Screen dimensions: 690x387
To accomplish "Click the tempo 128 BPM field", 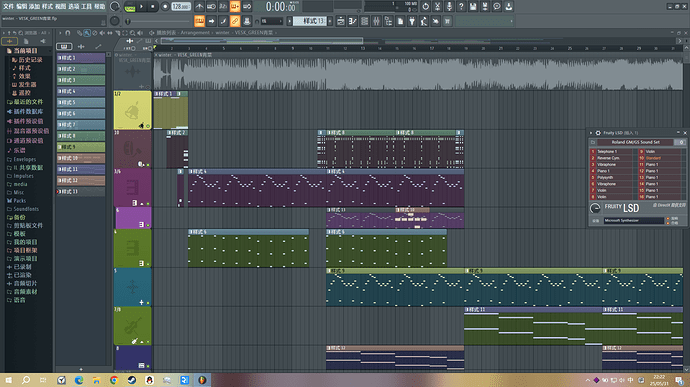I will tap(181, 7).
